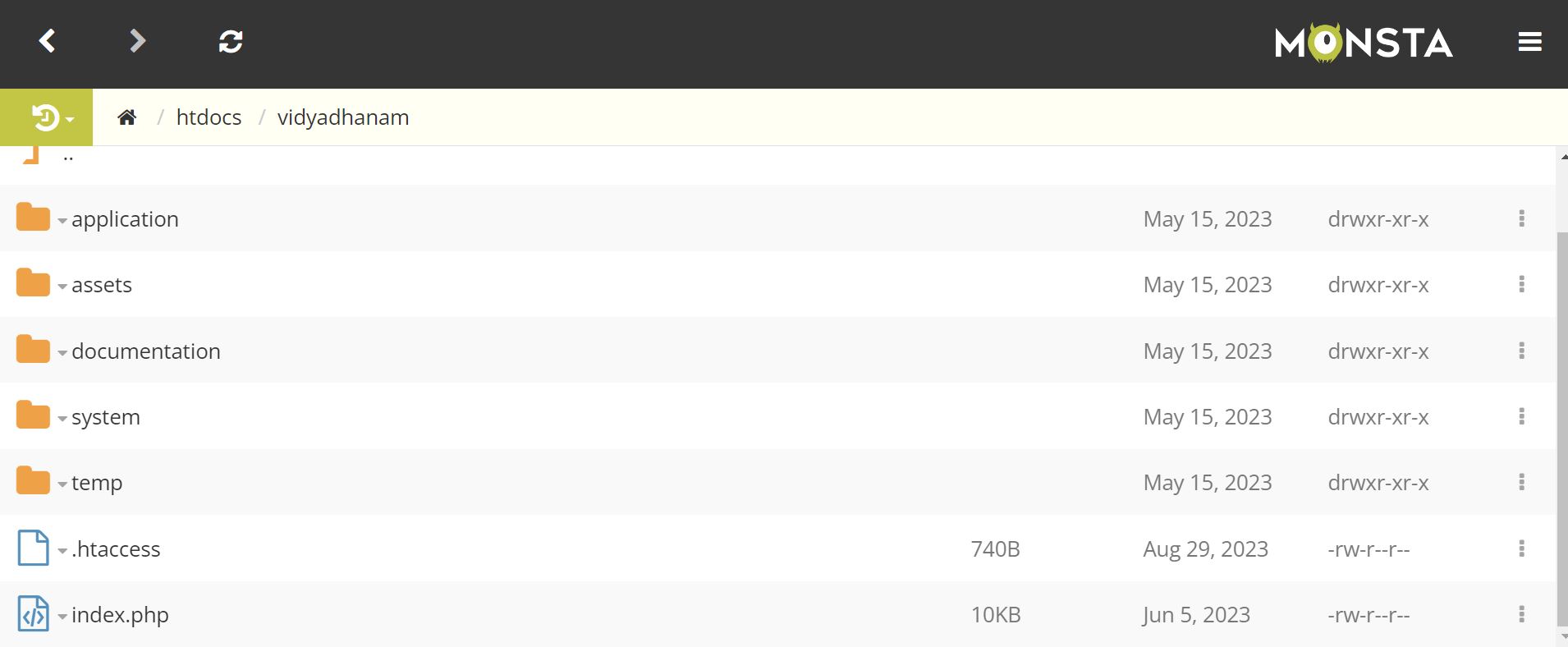Open the temp folder
The width and height of the screenshot is (1568, 647).
click(x=97, y=483)
